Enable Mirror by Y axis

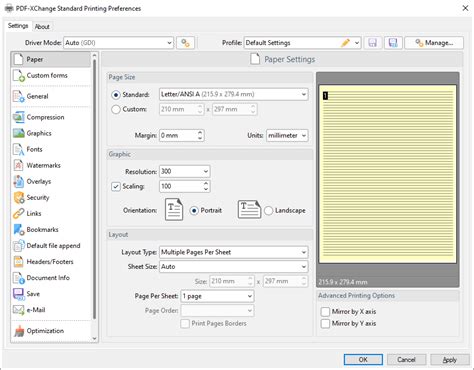click(325, 324)
